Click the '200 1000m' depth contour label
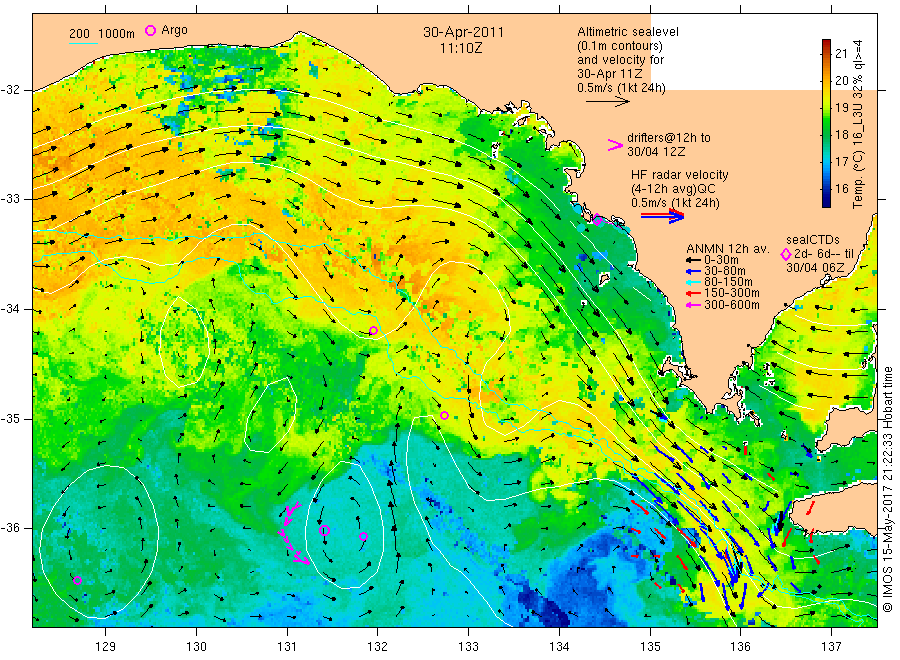This screenshot has height=660, width=900. tap(102, 34)
